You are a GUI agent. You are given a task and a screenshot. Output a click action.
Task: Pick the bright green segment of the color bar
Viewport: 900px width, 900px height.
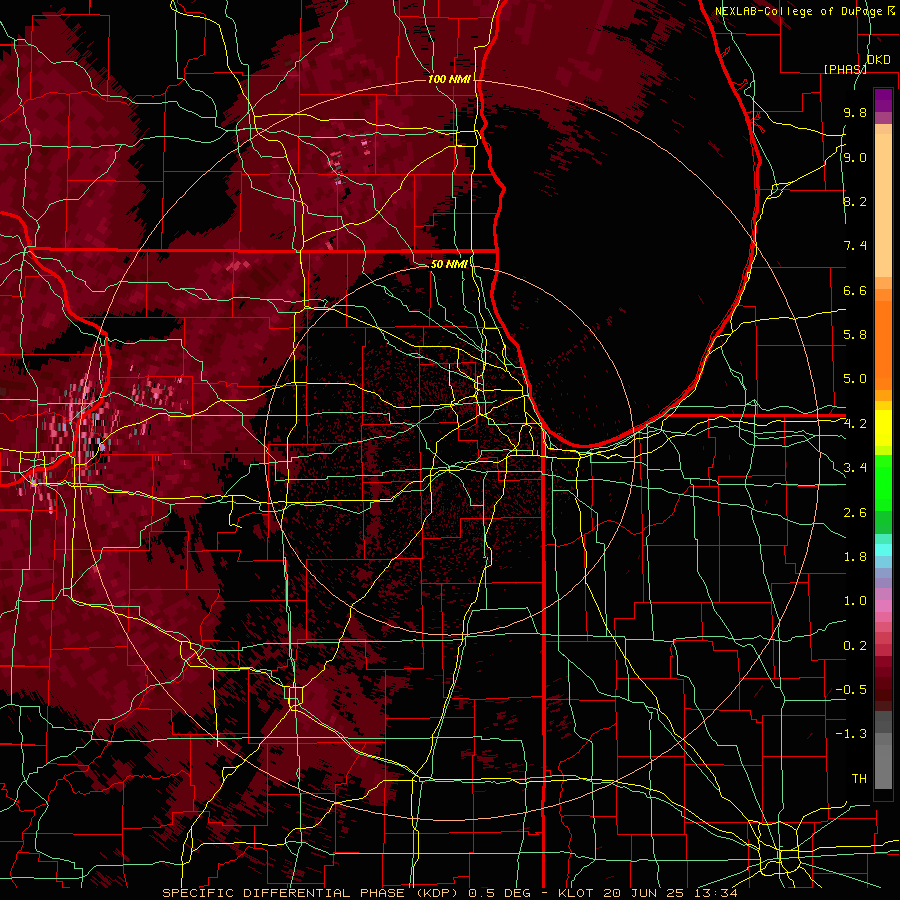pos(883,485)
